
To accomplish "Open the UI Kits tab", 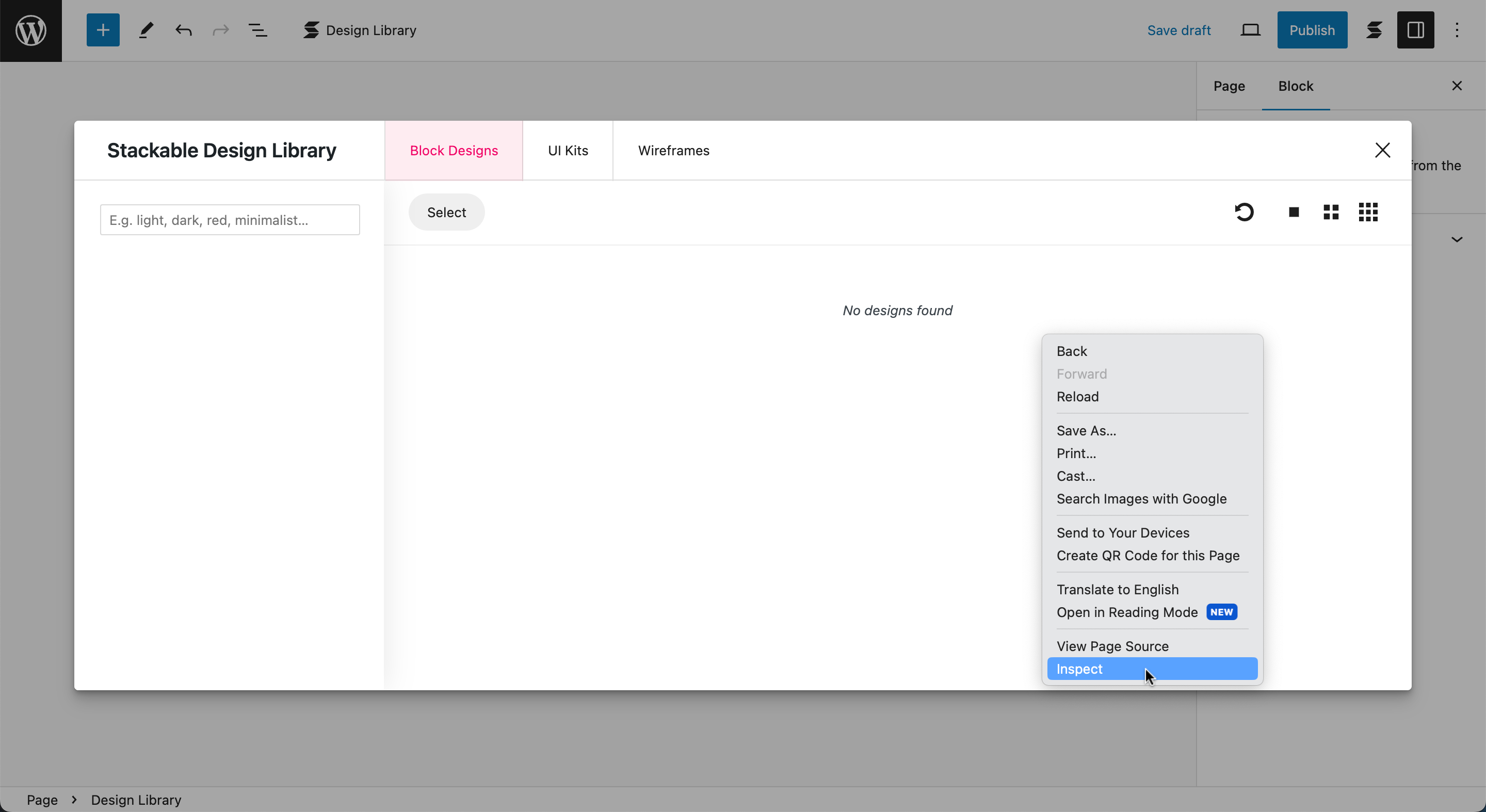I will (x=568, y=151).
